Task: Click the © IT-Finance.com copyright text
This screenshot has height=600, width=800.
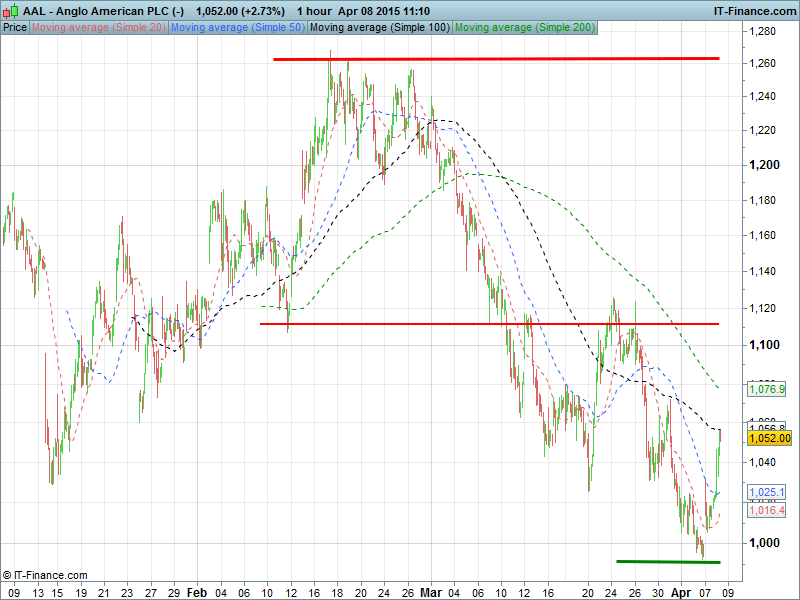Action: click(45, 575)
